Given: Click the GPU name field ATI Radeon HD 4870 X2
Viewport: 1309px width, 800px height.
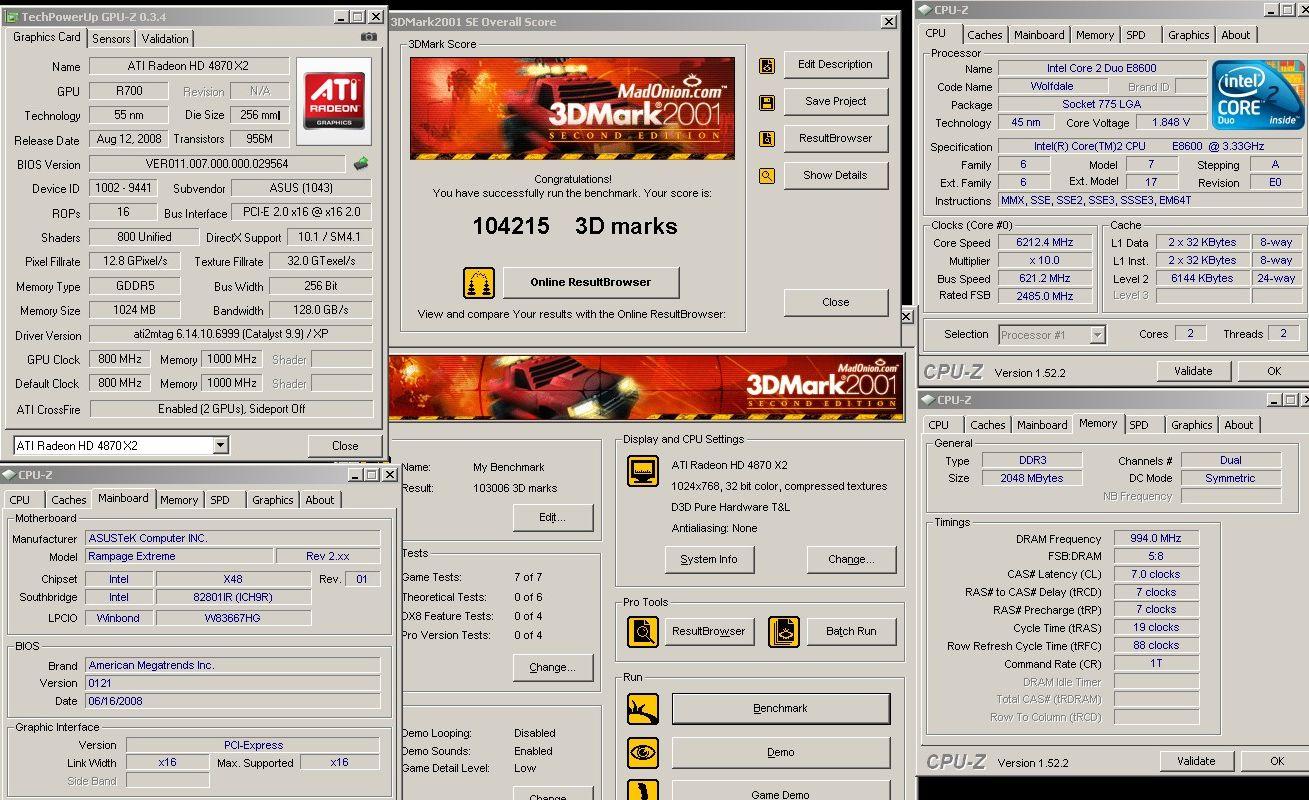Looking at the screenshot, I should 189,67.
